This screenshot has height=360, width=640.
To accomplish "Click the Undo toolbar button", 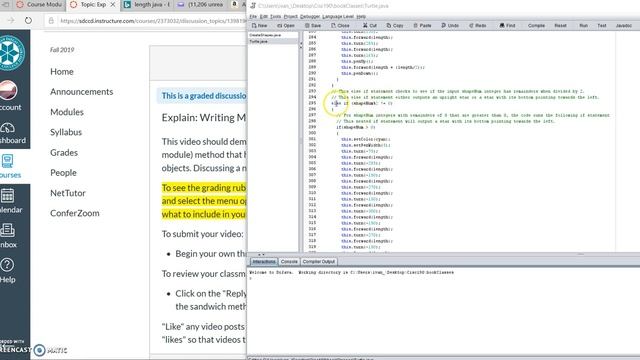I will pyautogui.click(x=450, y=25).
